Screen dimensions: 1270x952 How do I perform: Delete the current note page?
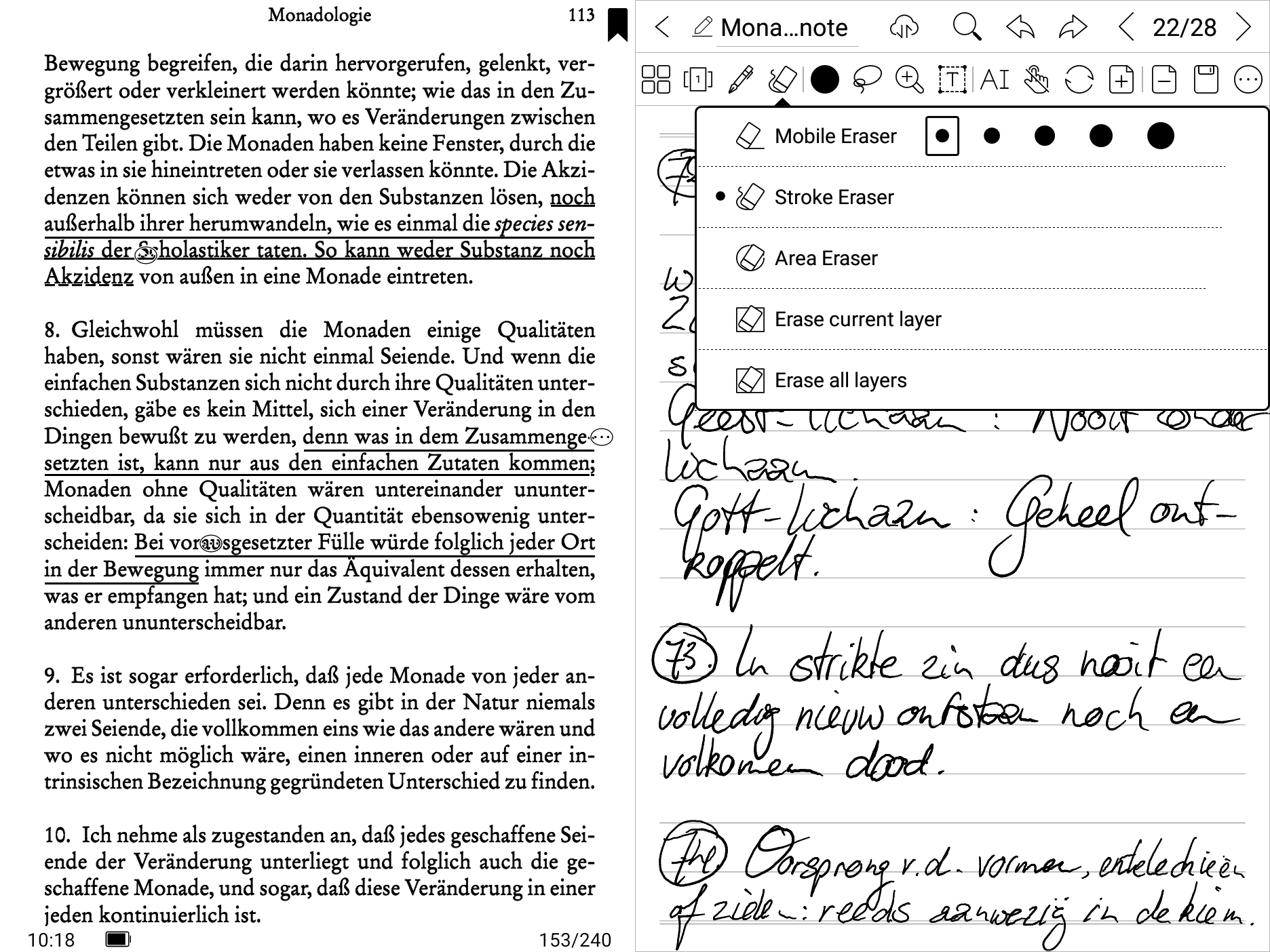coord(1163,79)
